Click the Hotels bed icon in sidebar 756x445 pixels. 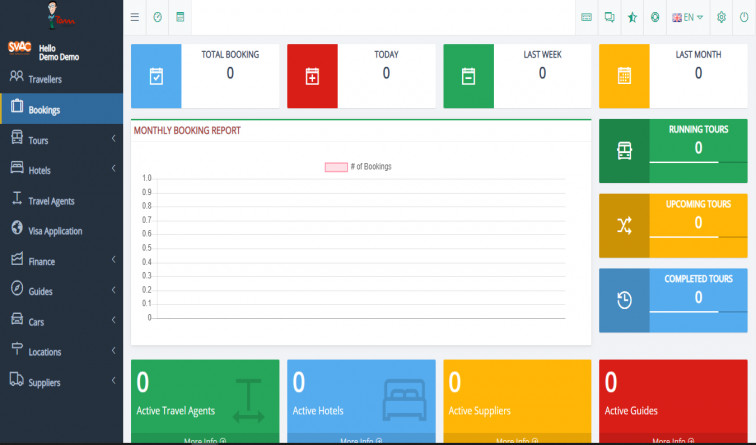tap(17, 167)
